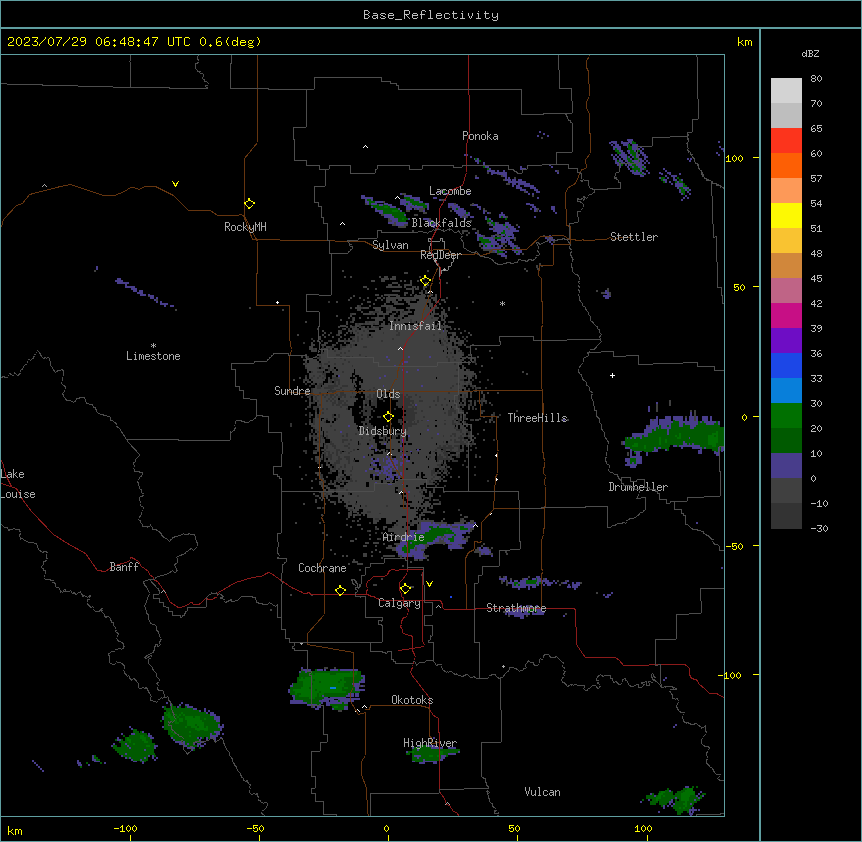This screenshot has height=842, width=862.
Task: Pick the blue 36-33 dBZ legend swatch
Action: click(x=786, y=365)
